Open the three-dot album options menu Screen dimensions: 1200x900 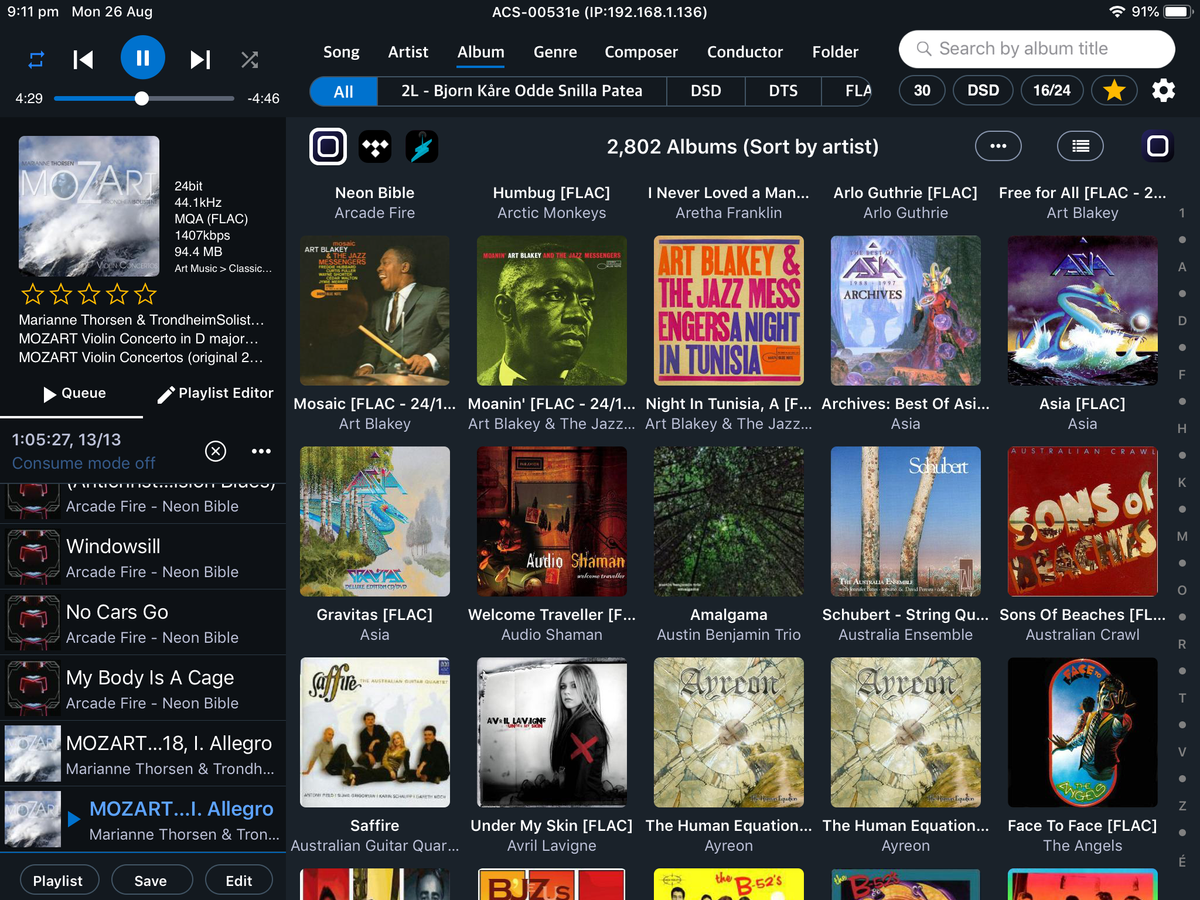(998, 146)
